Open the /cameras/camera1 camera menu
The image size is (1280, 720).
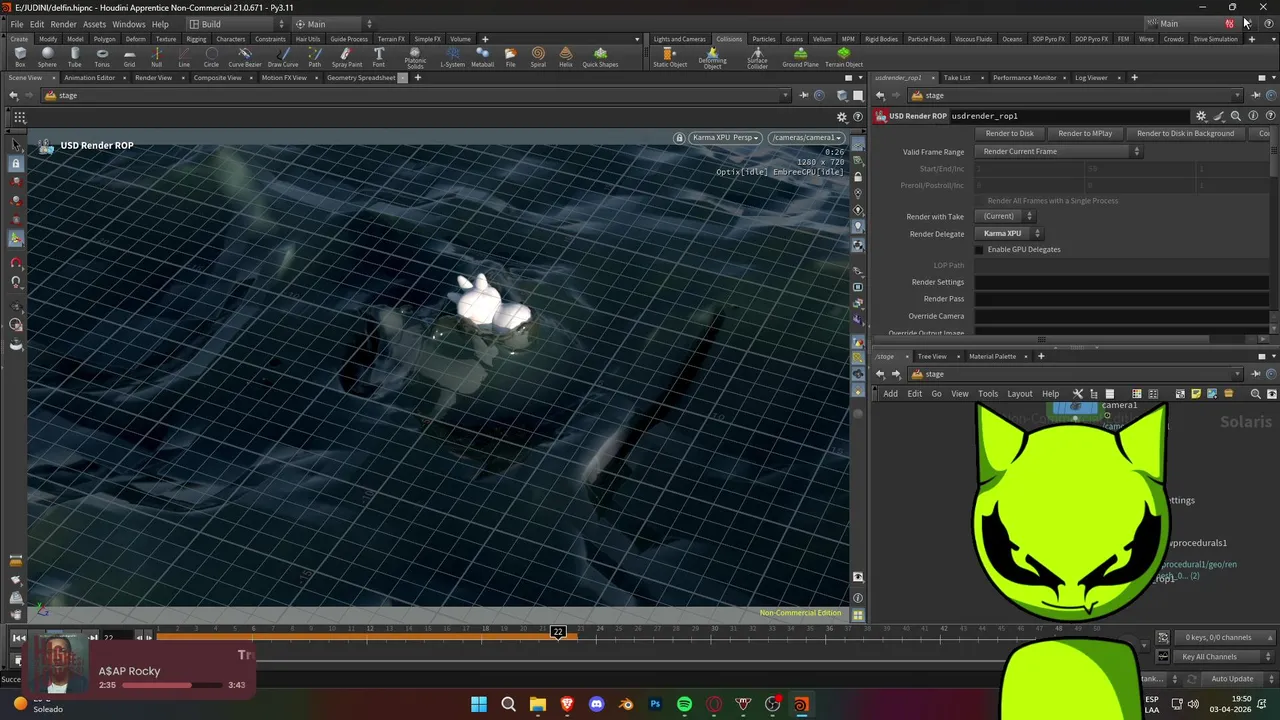coord(806,137)
